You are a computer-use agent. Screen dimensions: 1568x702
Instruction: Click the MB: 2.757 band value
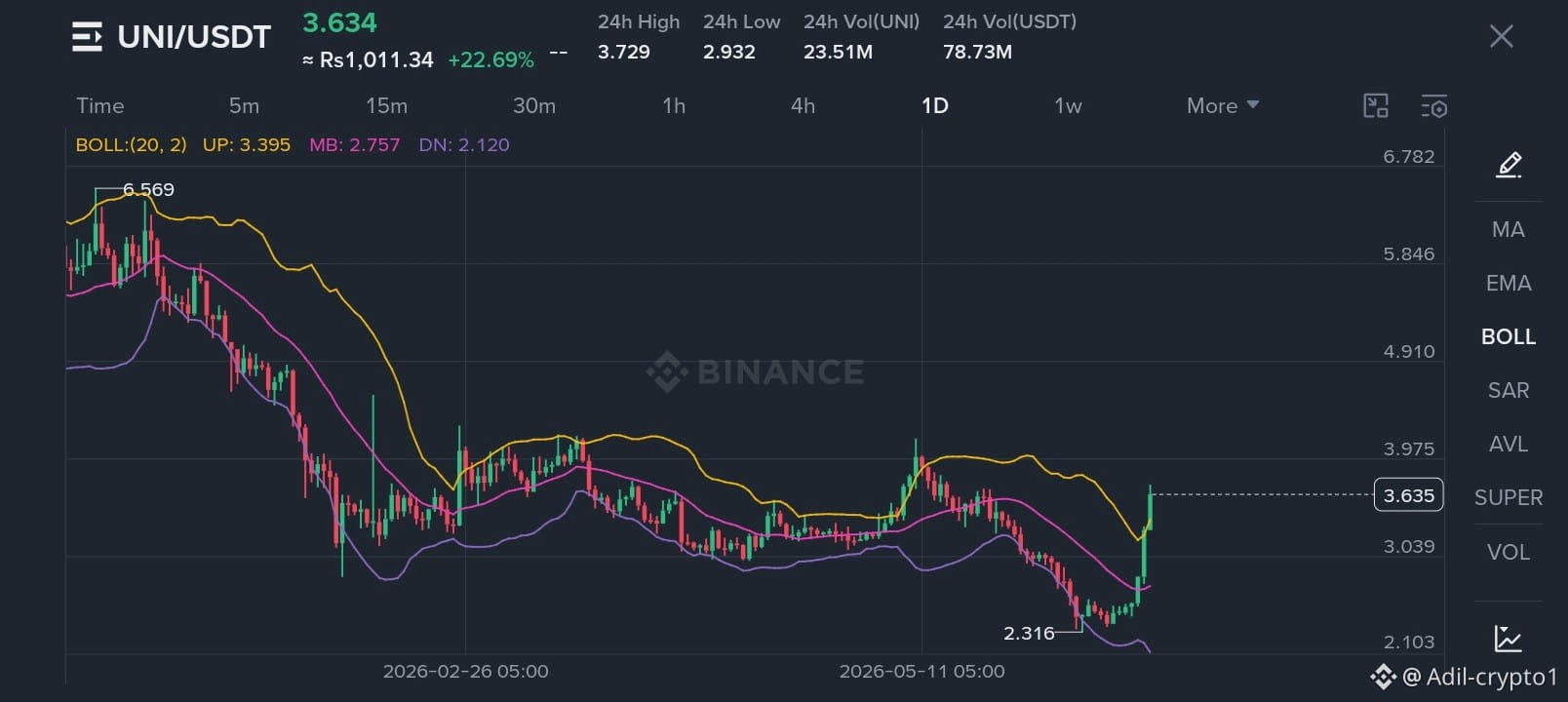pyautogui.click(x=354, y=144)
